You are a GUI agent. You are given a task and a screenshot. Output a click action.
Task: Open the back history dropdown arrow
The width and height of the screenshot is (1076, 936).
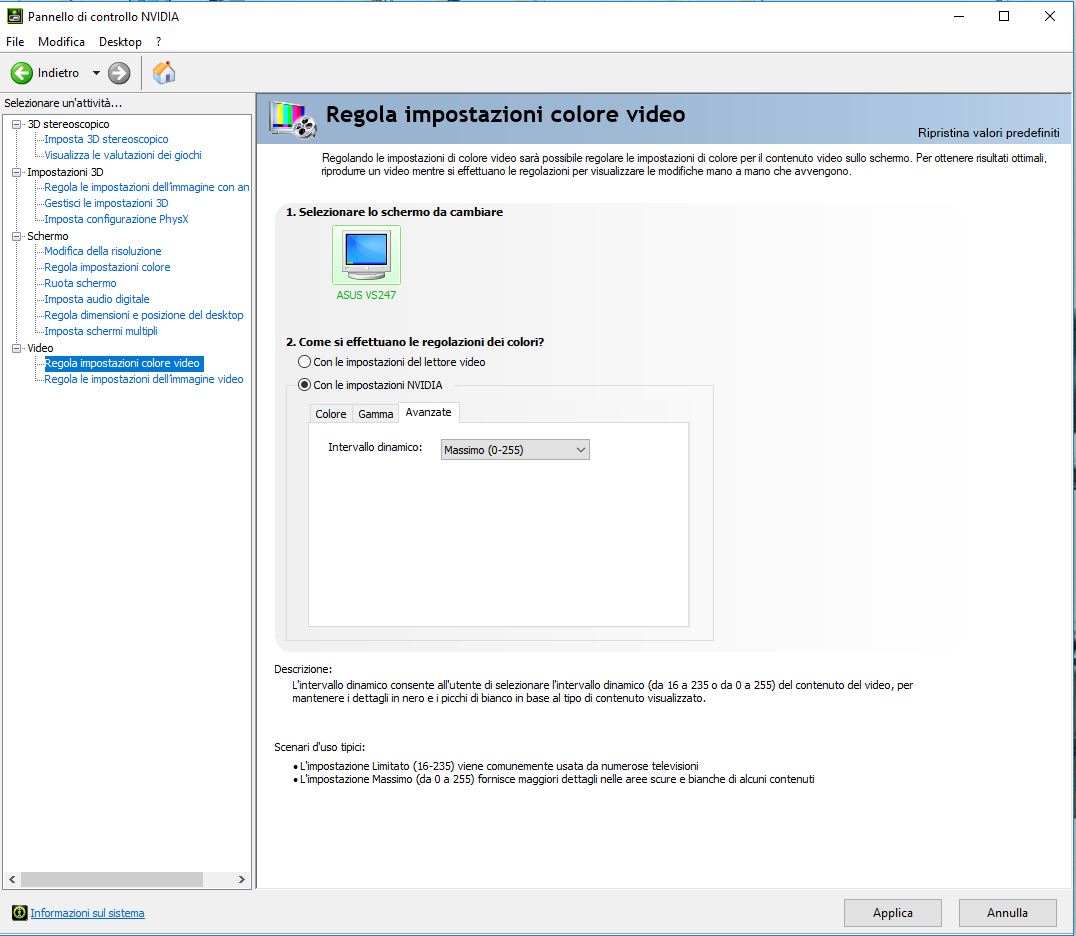pos(96,73)
